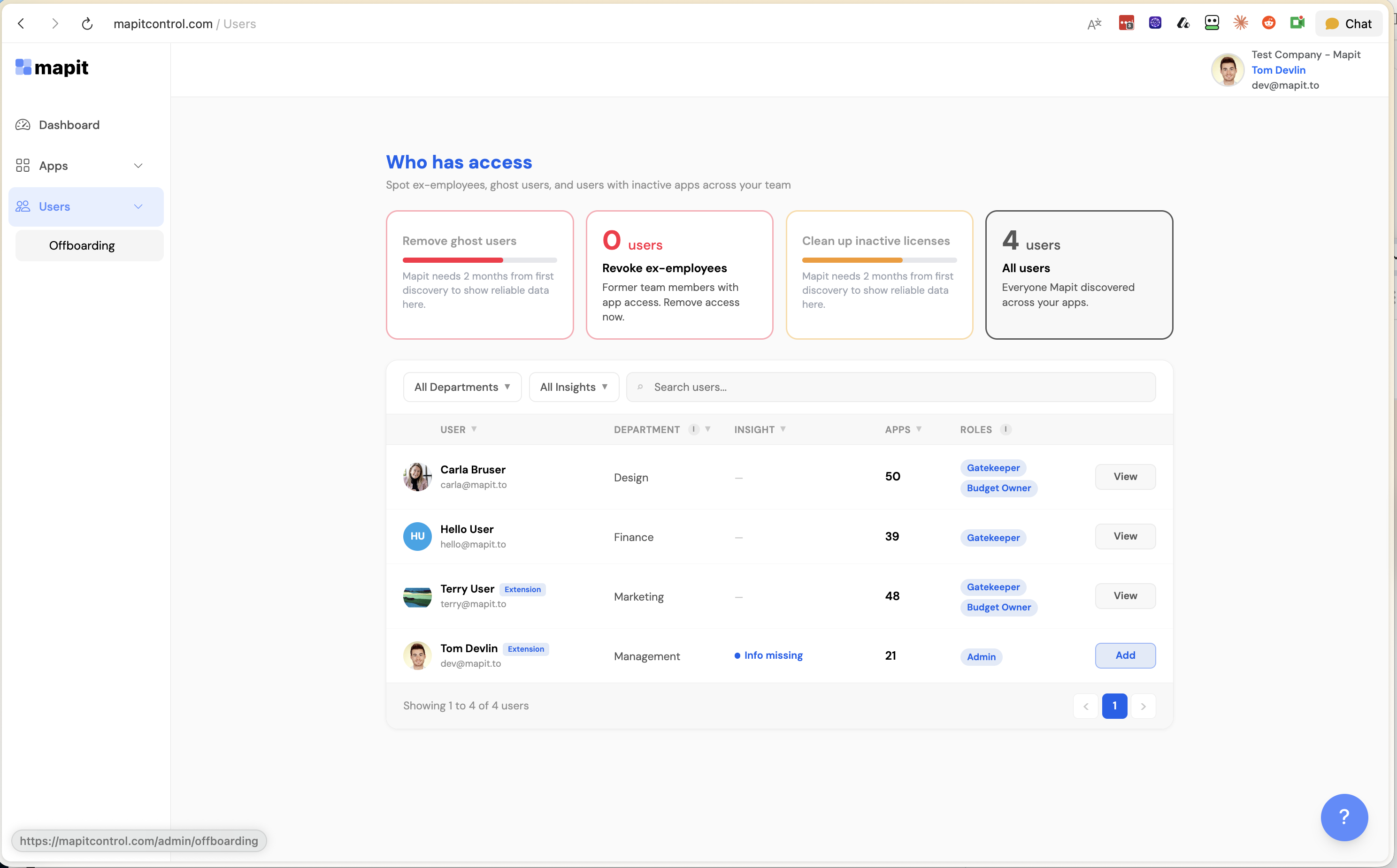The height and width of the screenshot is (868, 1397).
Task: Expand the Apps sidebar chevron
Action: coord(138,166)
